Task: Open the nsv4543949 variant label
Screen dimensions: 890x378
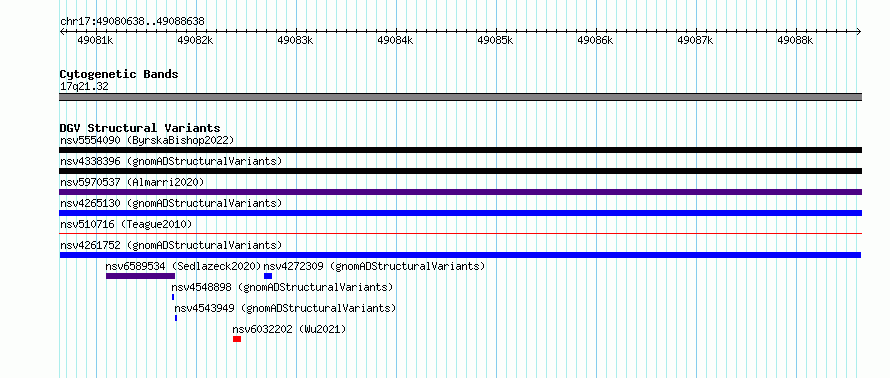Action: [285, 308]
